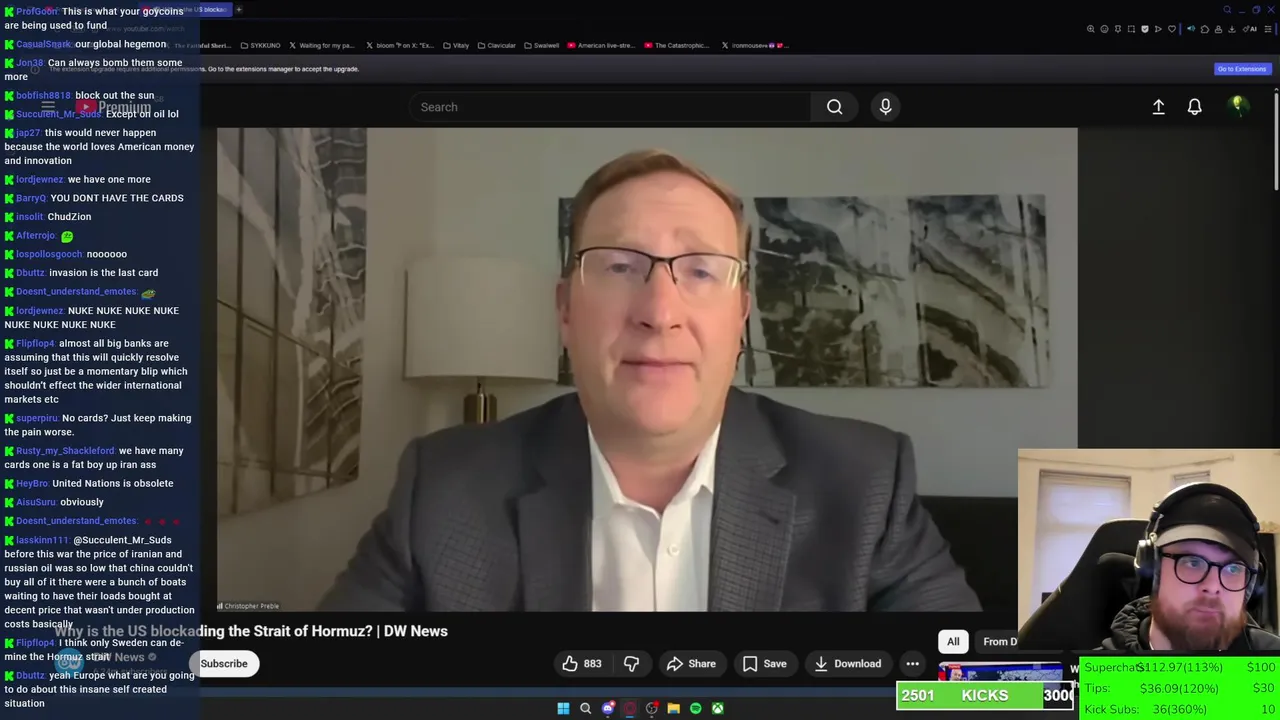
Task: Open The Catastrophic... bookmark
Action: coord(678,45)
